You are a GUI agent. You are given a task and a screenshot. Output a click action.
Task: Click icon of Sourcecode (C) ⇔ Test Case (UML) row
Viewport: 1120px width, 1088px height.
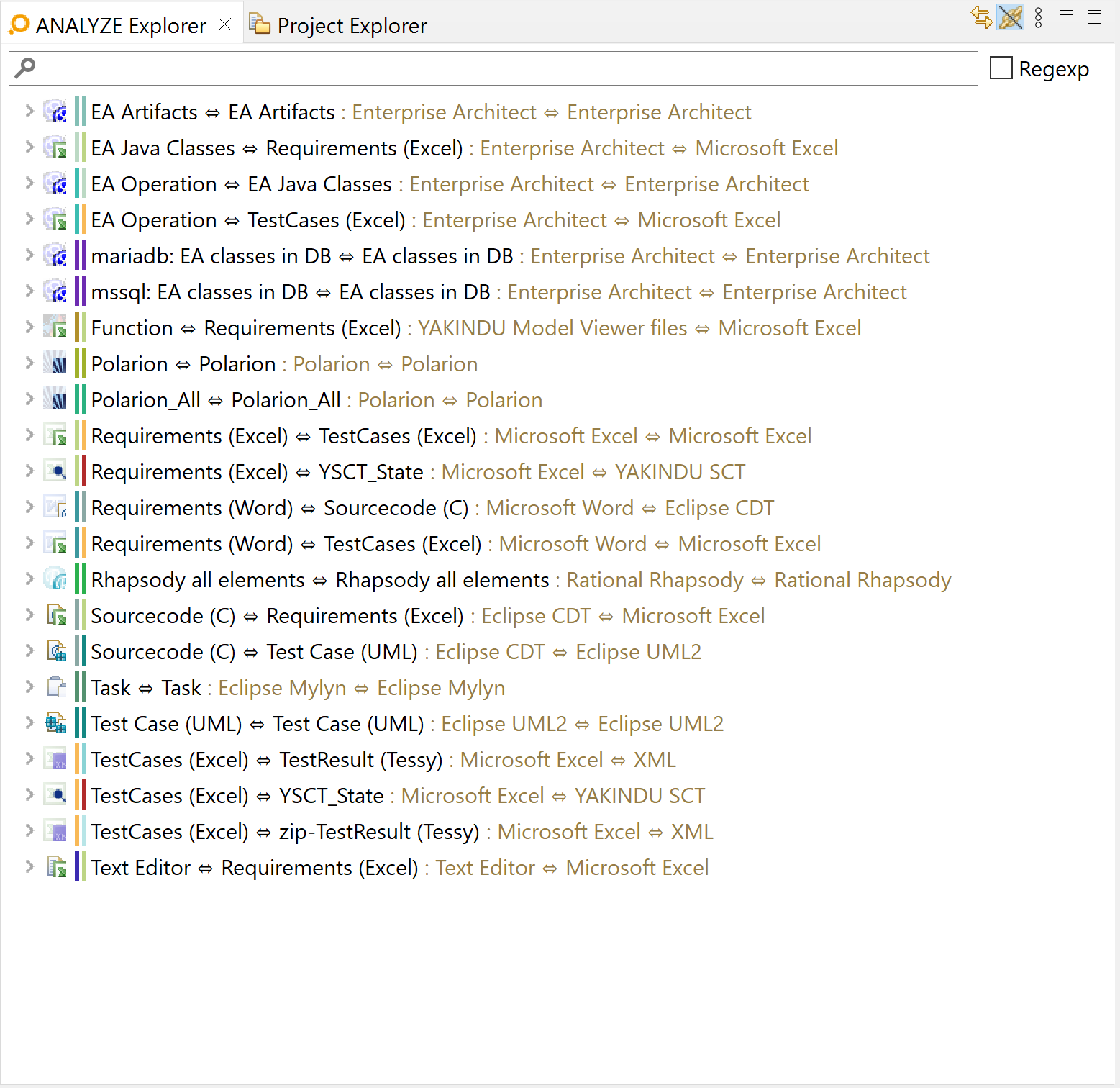click(55, 651)
